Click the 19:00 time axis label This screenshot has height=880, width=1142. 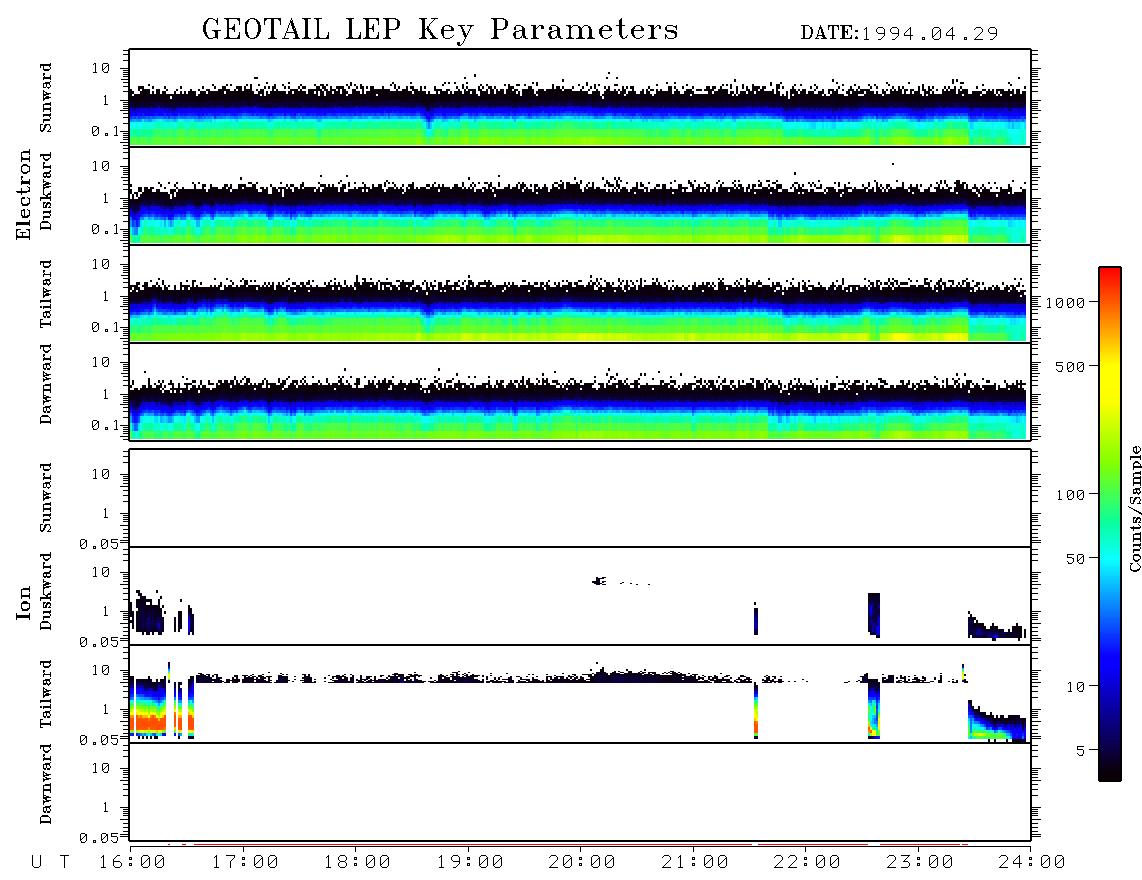[470, 862]
